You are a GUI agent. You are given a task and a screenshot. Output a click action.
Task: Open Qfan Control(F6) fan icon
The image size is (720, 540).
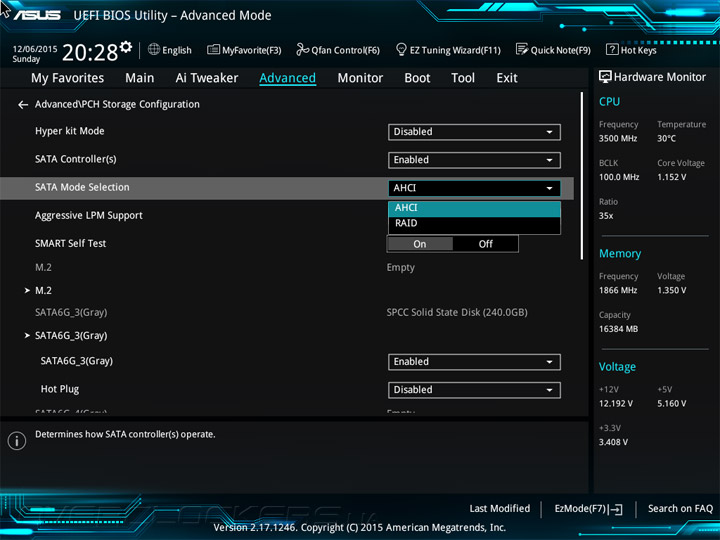click(303, 50)
